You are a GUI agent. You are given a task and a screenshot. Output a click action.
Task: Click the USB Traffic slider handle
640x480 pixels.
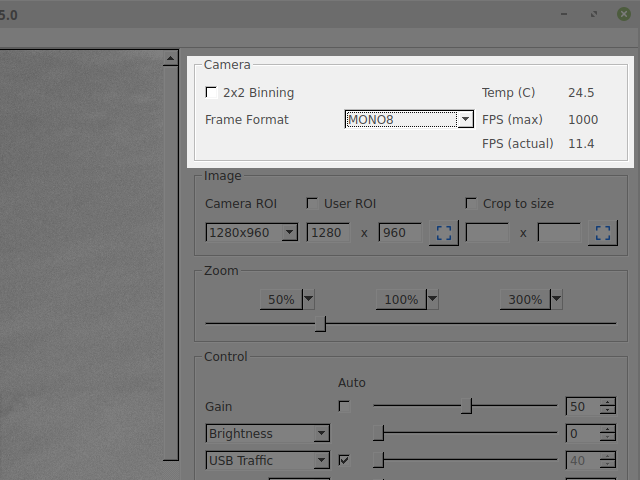coord(378,460)
